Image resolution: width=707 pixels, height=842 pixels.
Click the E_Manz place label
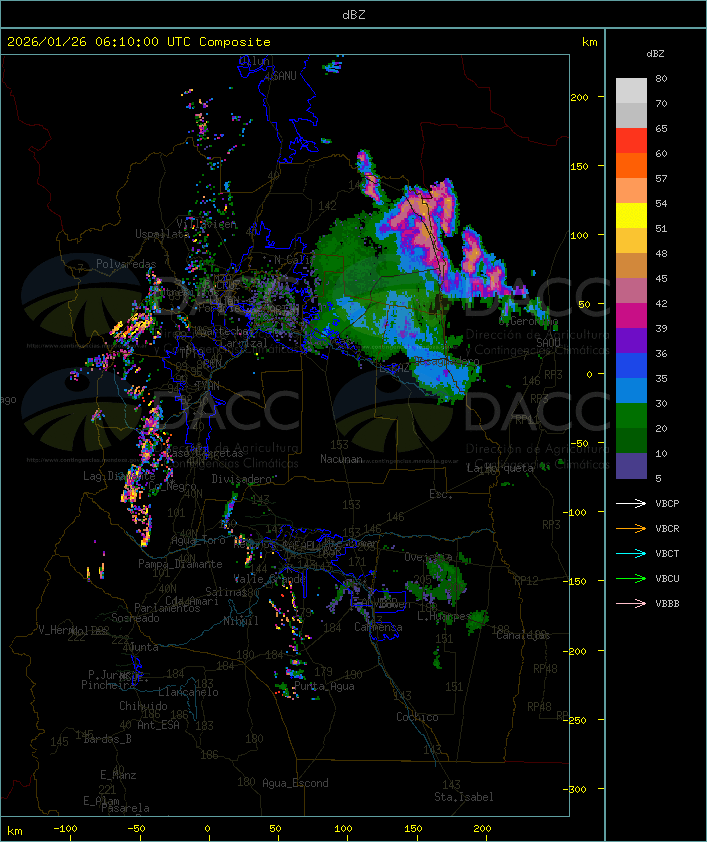tap(118, 775)
